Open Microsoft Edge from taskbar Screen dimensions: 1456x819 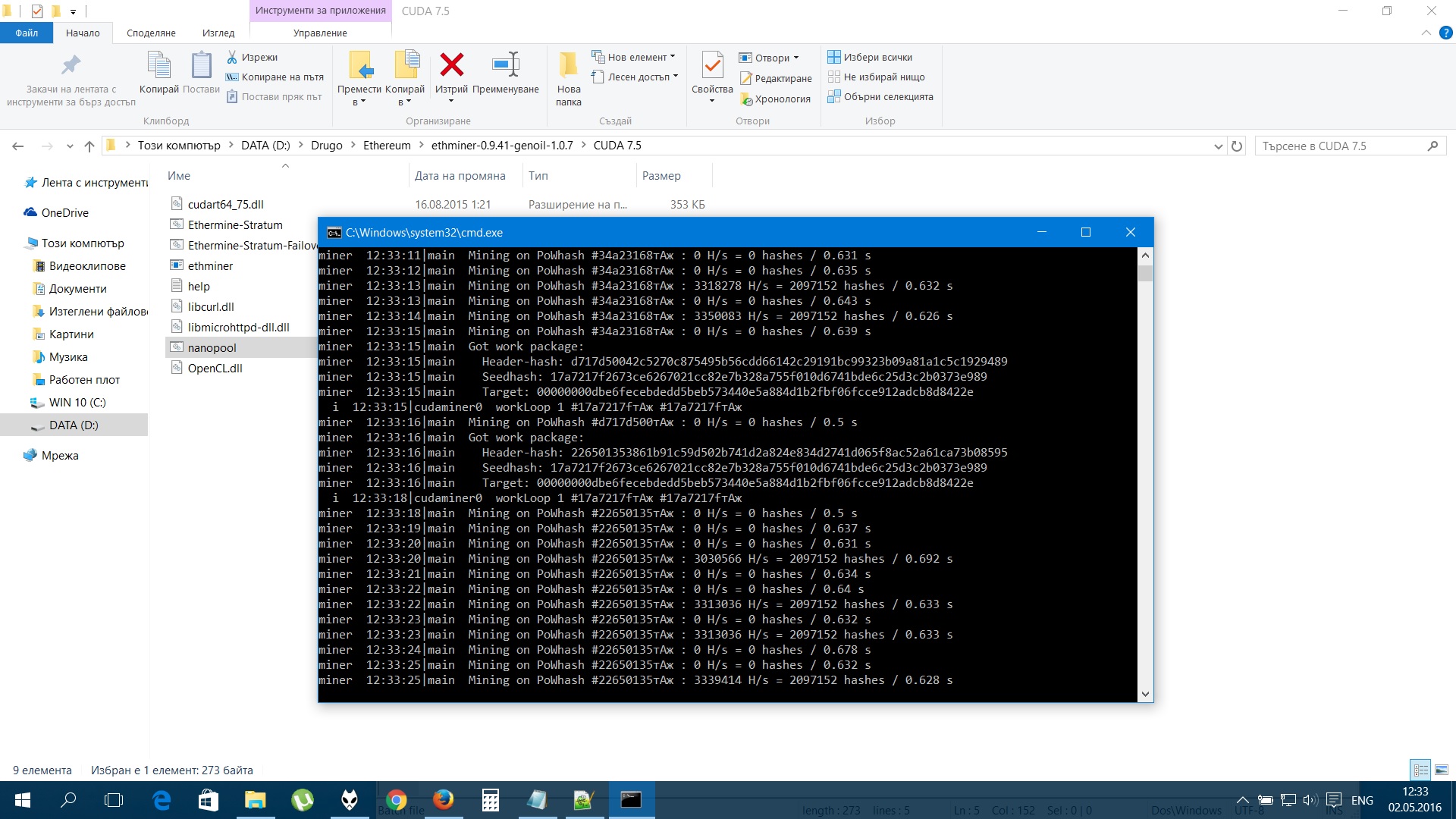pos(162,800)
